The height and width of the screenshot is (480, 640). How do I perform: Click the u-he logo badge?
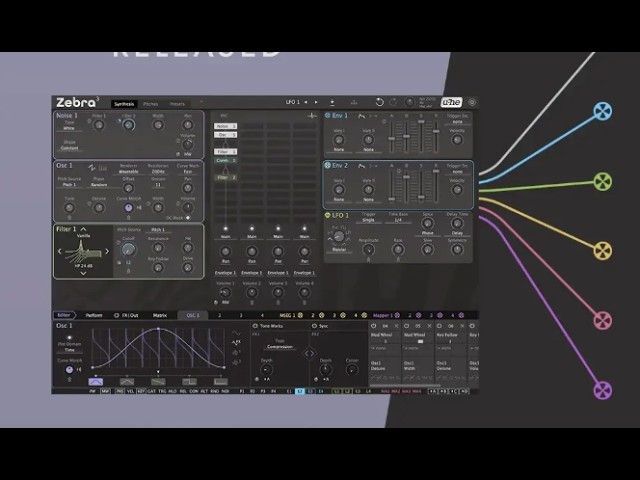point(451,102)
